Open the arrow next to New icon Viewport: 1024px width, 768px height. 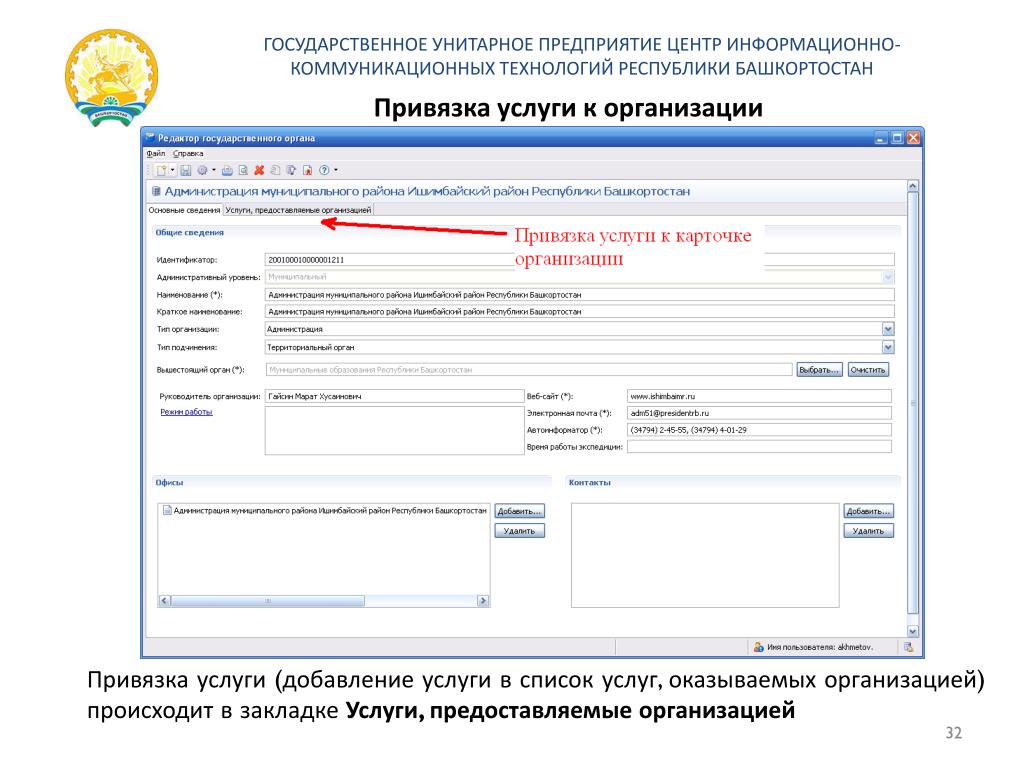coord(173,170)
